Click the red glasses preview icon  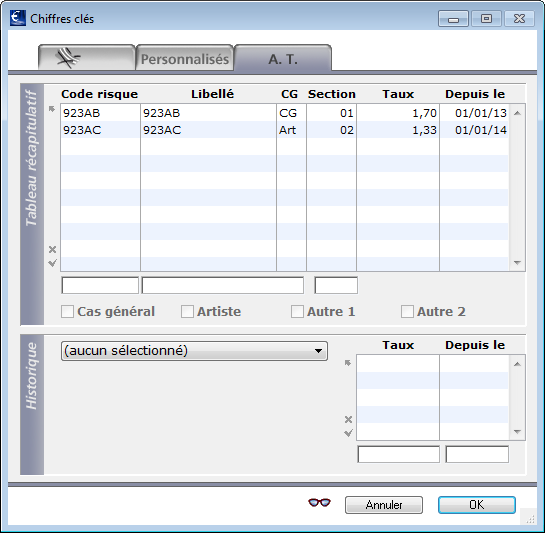(x=319, y=503)
